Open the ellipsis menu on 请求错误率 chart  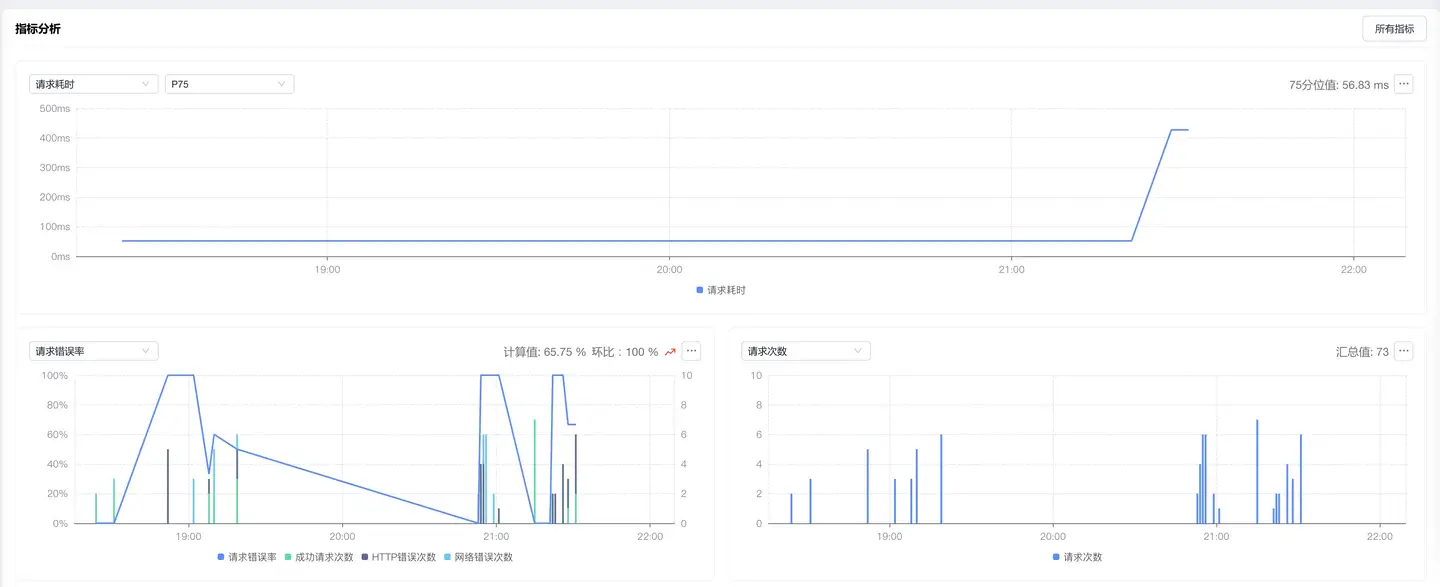coord(692,351)
